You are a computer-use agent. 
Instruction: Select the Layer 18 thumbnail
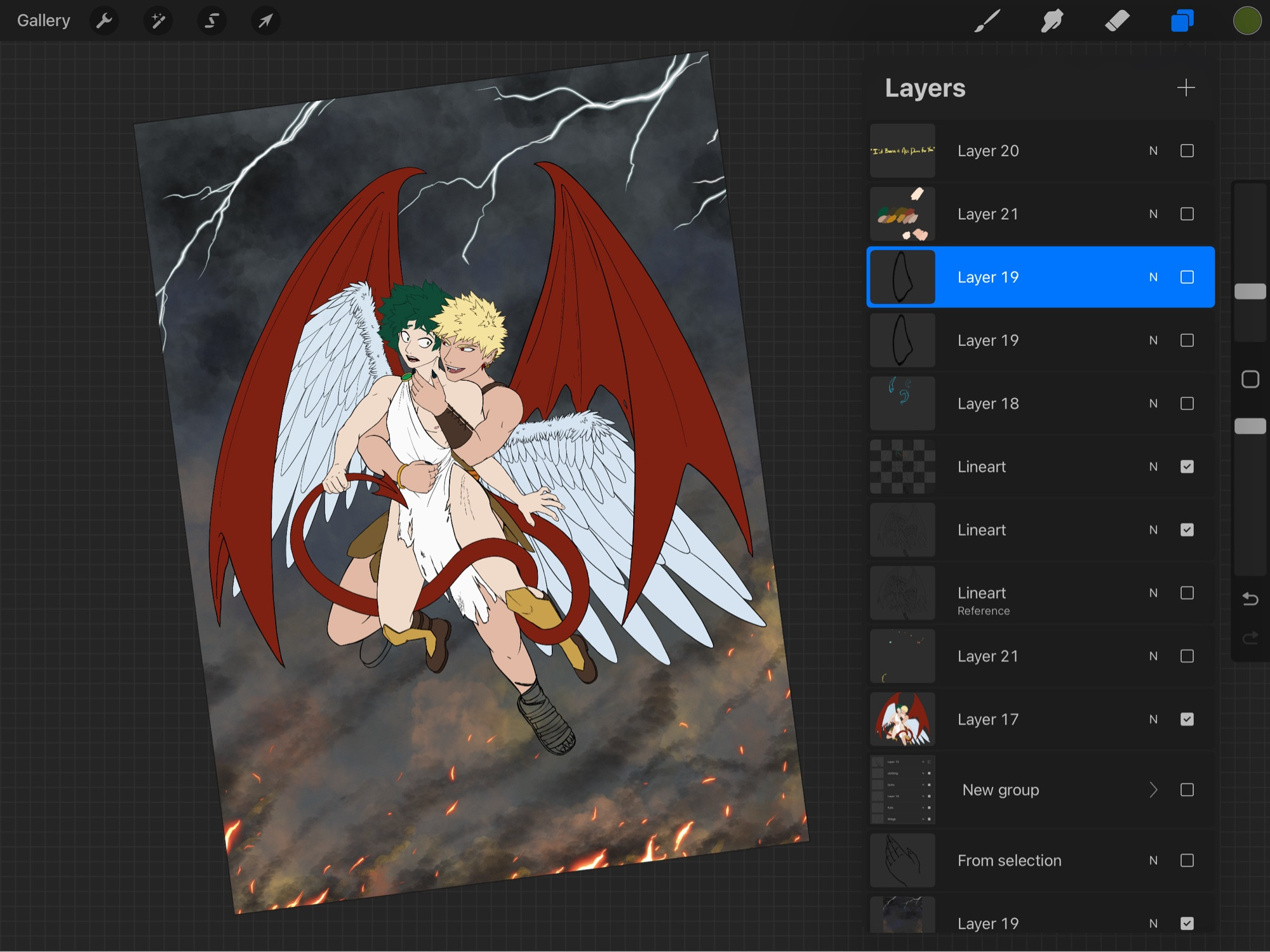[902, 404]
